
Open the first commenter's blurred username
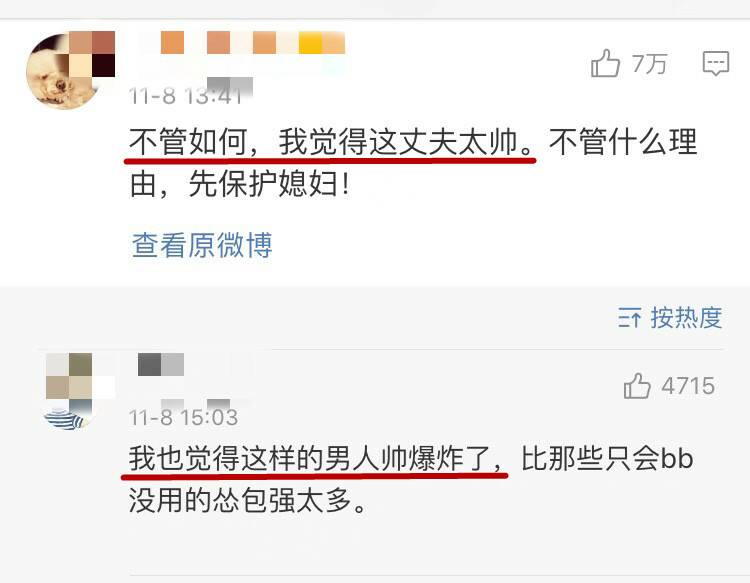point(253,42)
